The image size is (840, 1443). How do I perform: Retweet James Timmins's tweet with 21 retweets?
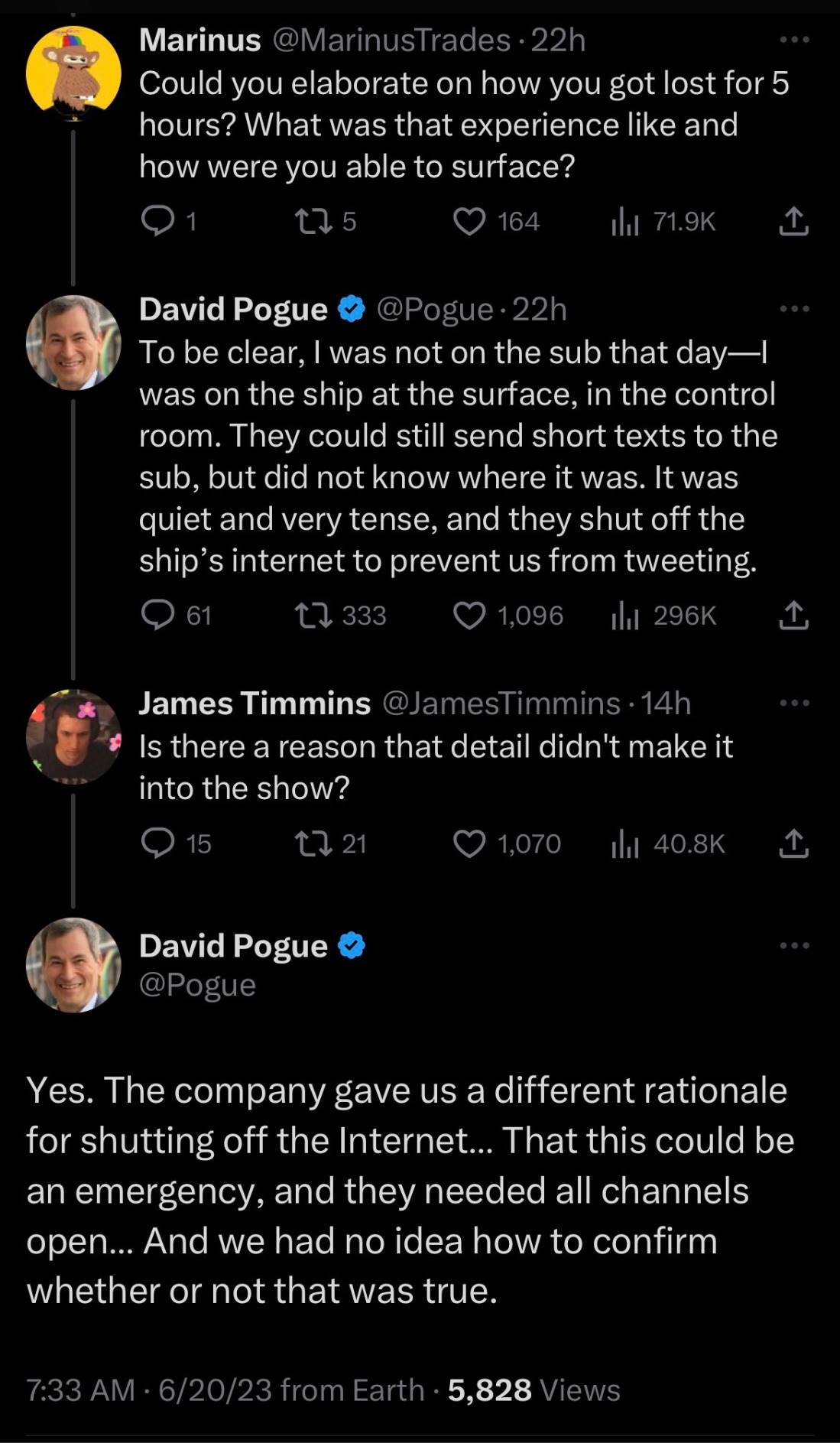(313, 843)
